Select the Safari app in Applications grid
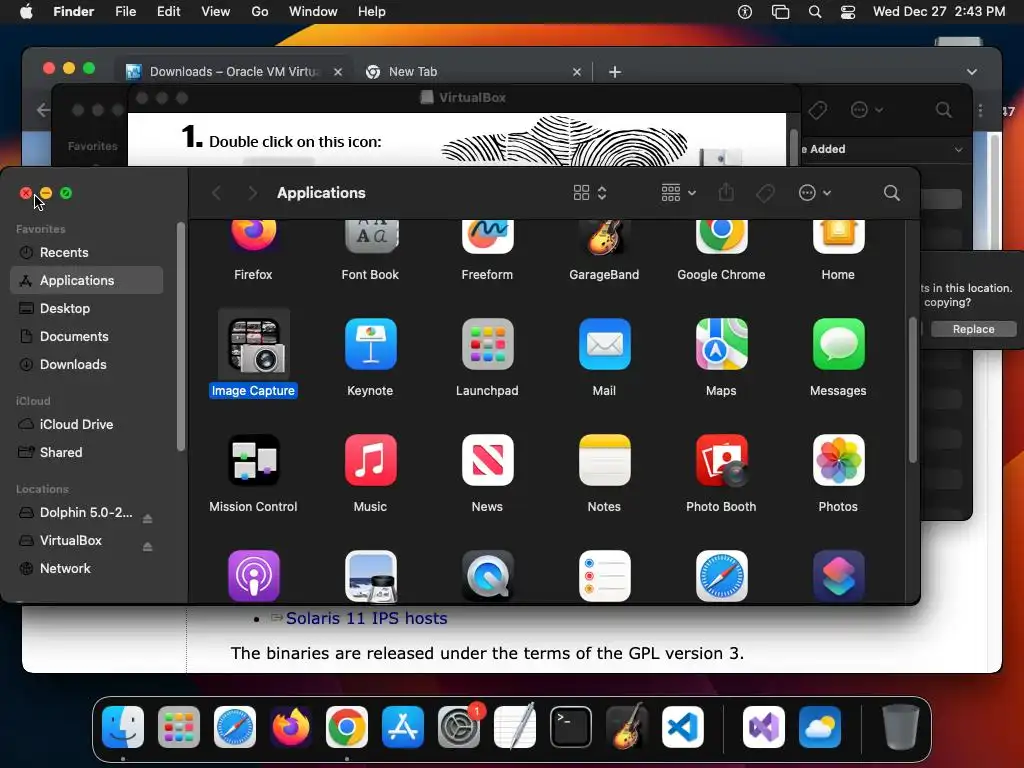Viewport: 1024px width, 768px height. click(x=721, y=576)
